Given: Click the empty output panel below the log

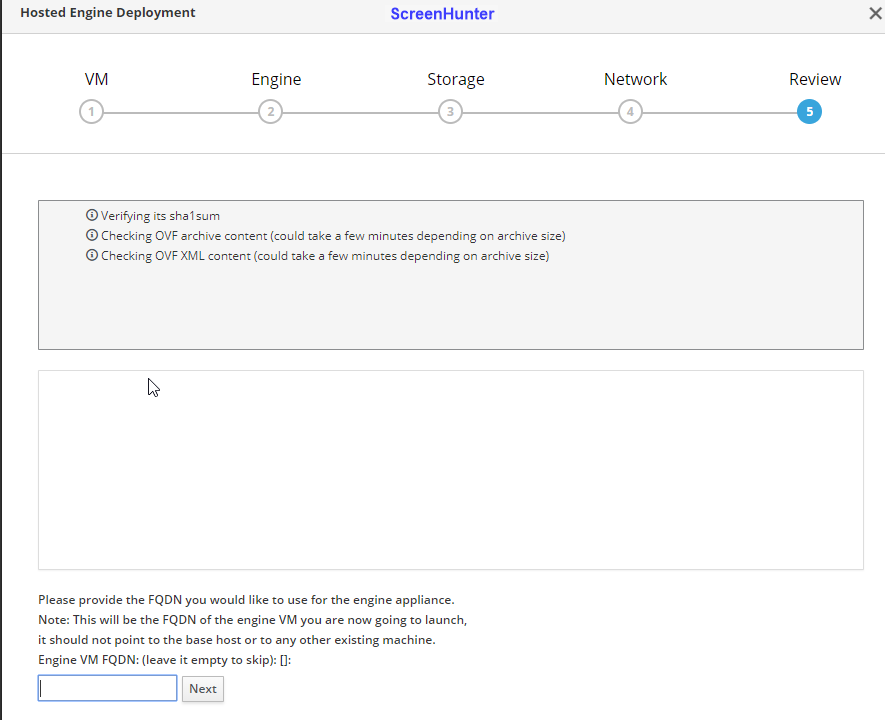Looking at the screenshot, I should pyautogui.click(x=450, y=470).
